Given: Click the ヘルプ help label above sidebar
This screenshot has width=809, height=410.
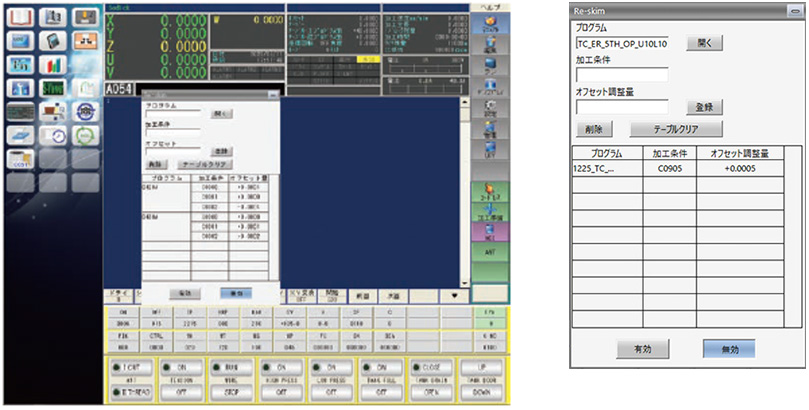Looking at the screenshot, I should click(489, 7).
